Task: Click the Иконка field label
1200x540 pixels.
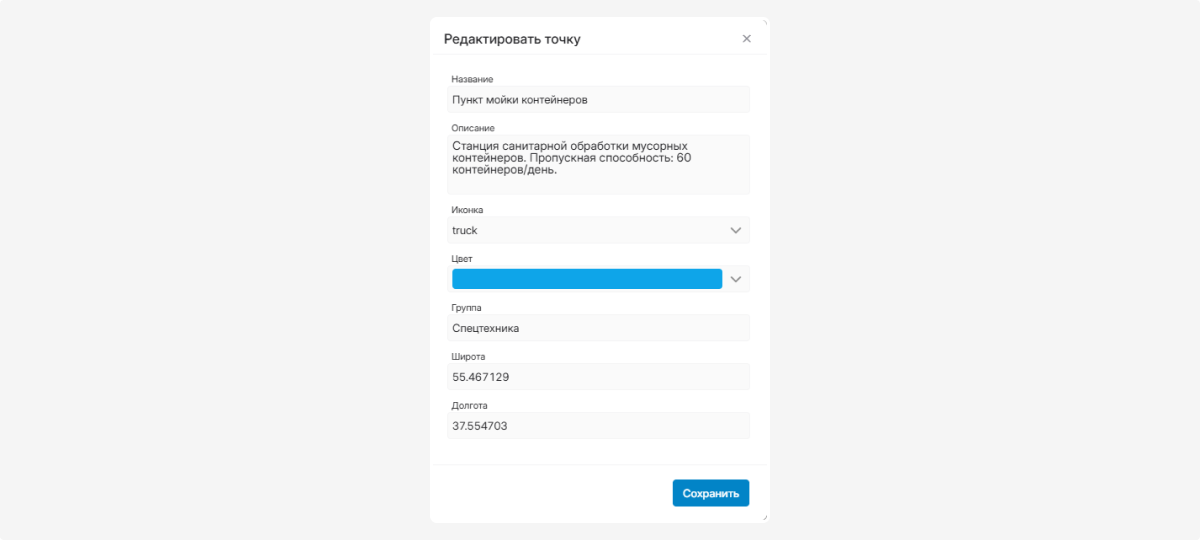Action: [x=468, y=209]
